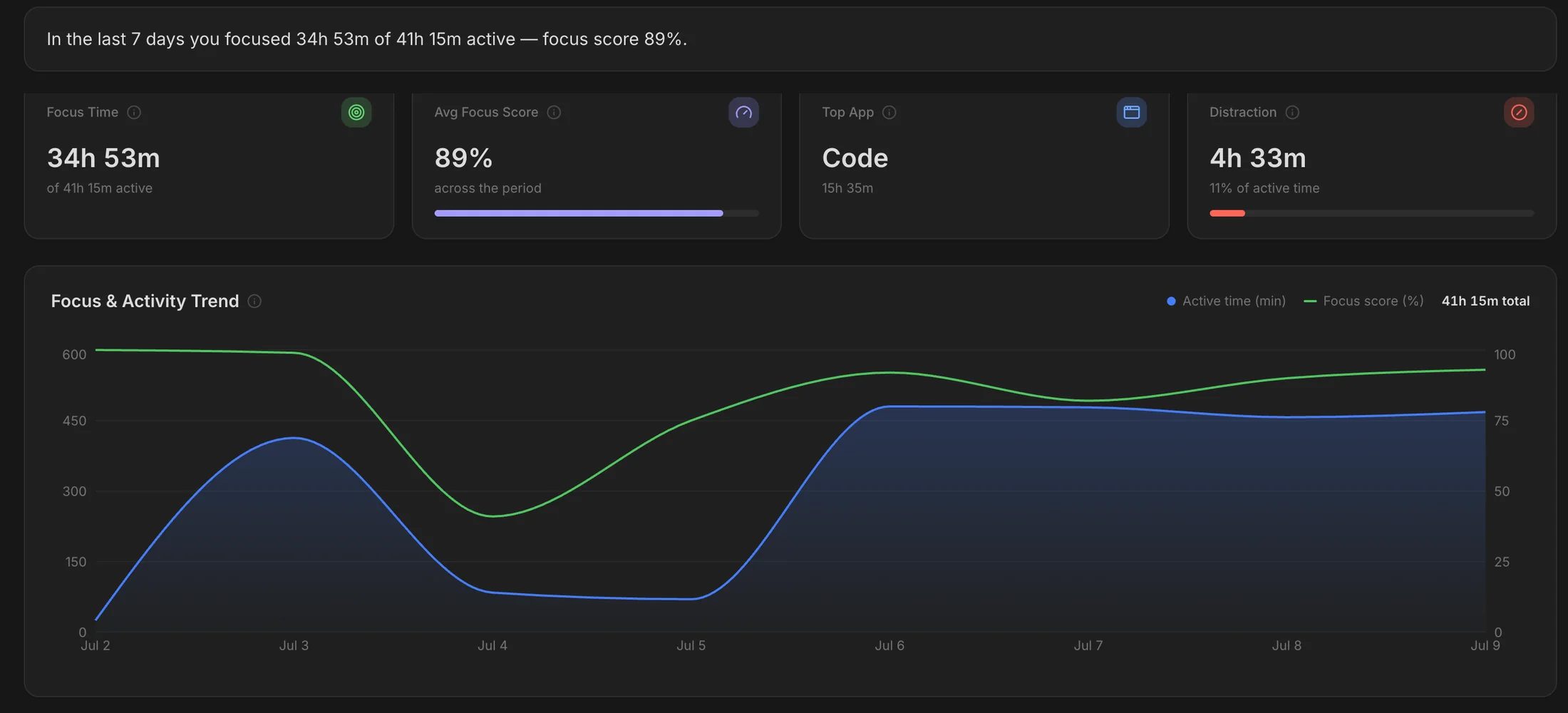Image resolution: width=1568 pixels, height=713 pixels.
Task: Toggle Focus score (%) legend series
Action: [x=1363, y=302]
